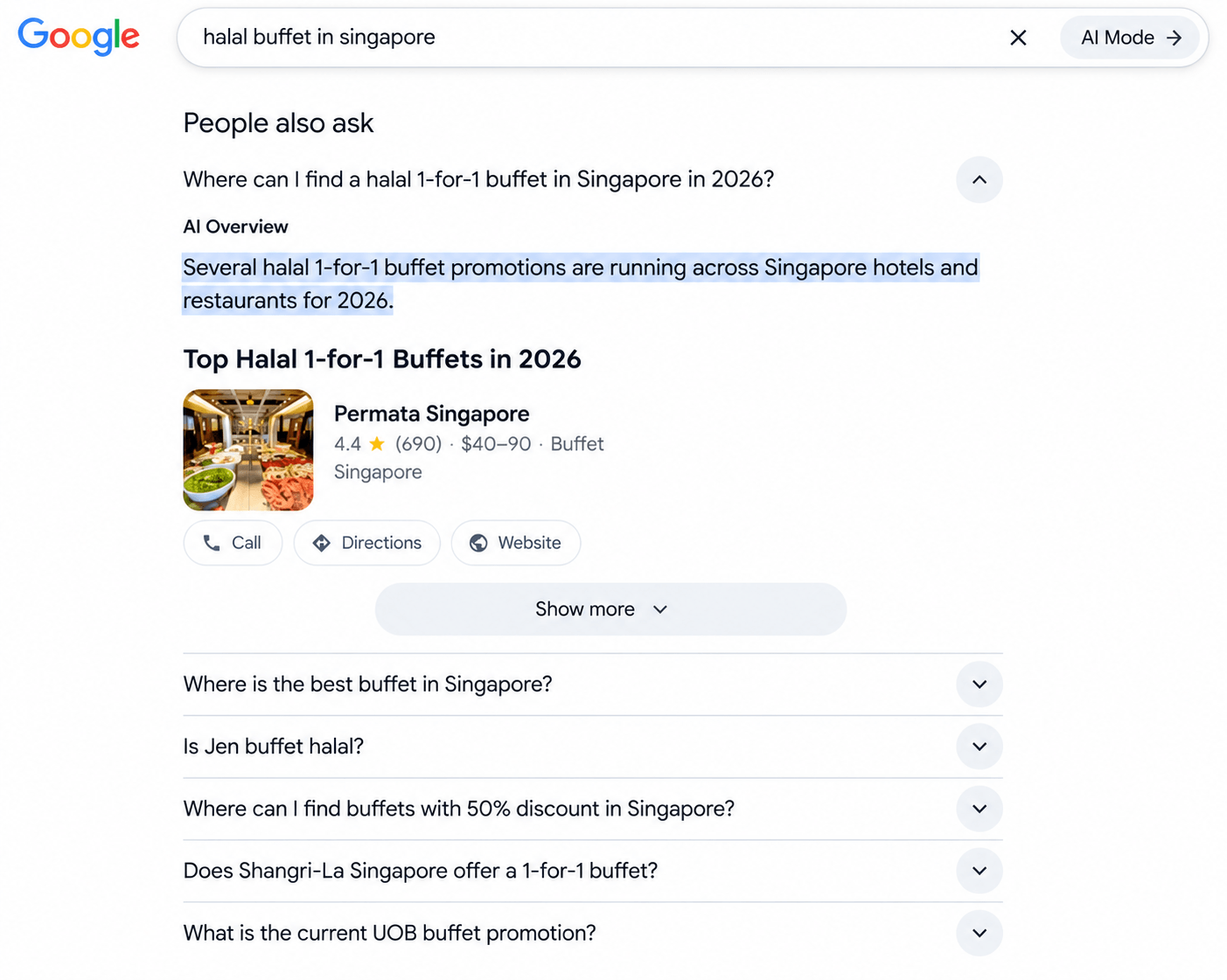Expand 'Where is the best buffet in Singapore?'
This screenshot has width=1227, height=980.
593,685
